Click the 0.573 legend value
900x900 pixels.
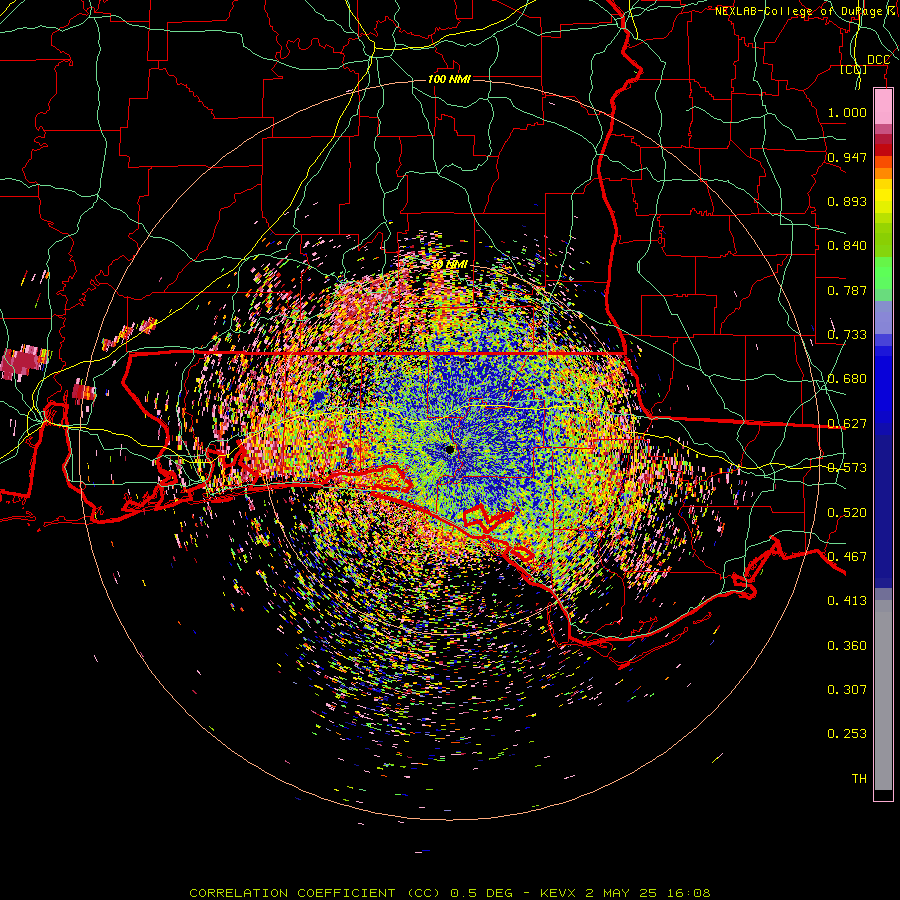point(847,468)
